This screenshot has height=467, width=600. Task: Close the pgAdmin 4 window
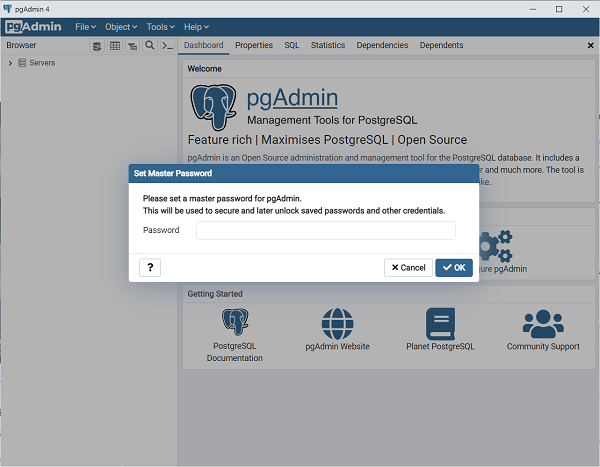(586, 9)
